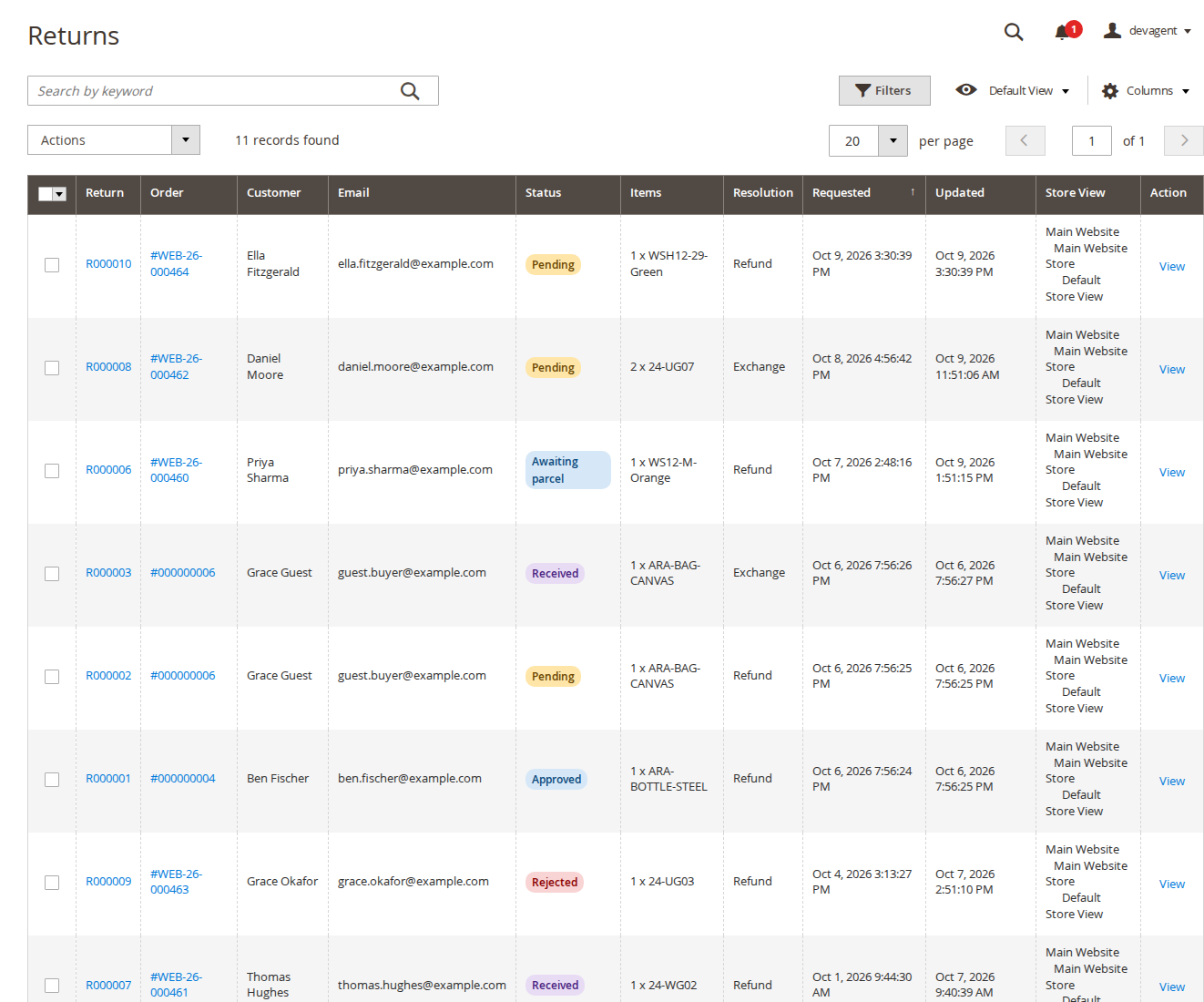Screen dimensions: 1204x1002
Task: Sort by the Resolution column header
Action: [763, 193]
